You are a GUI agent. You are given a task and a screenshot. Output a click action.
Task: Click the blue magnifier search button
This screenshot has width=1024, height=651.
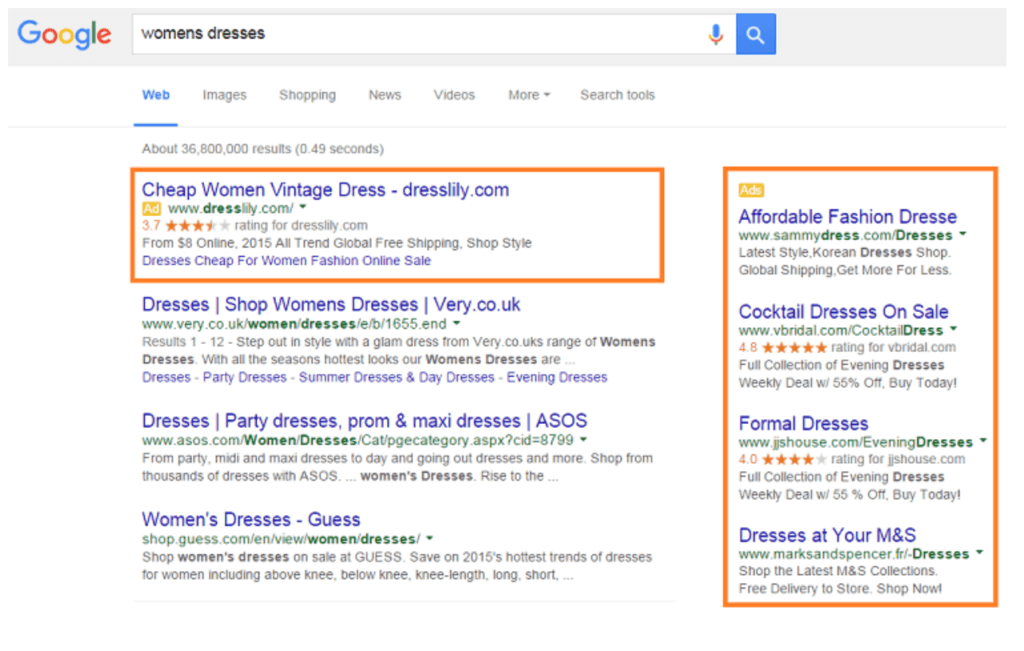coord(756,34)
